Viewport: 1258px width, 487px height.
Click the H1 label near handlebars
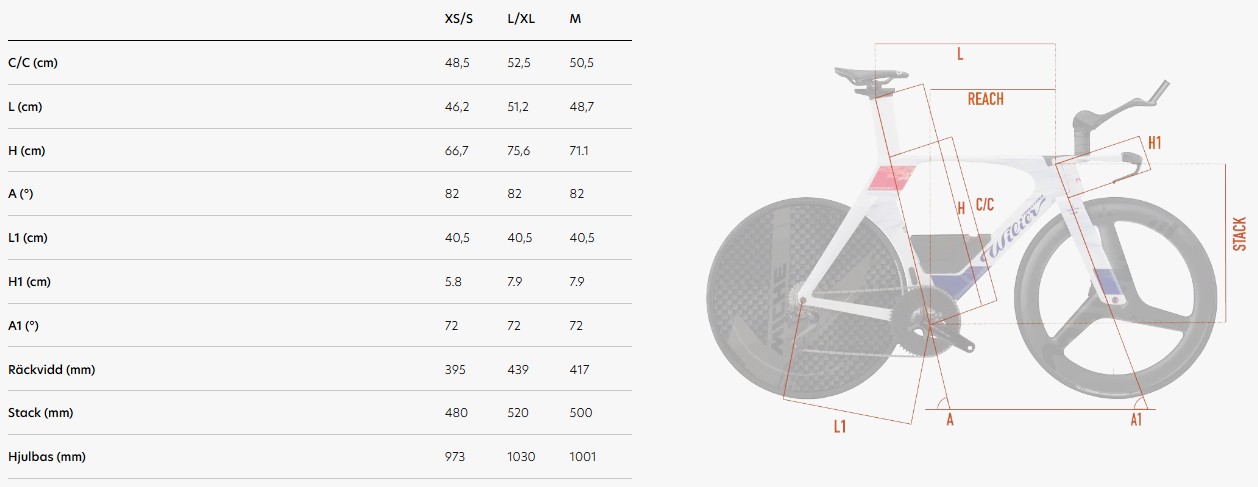click(1154, 143)
